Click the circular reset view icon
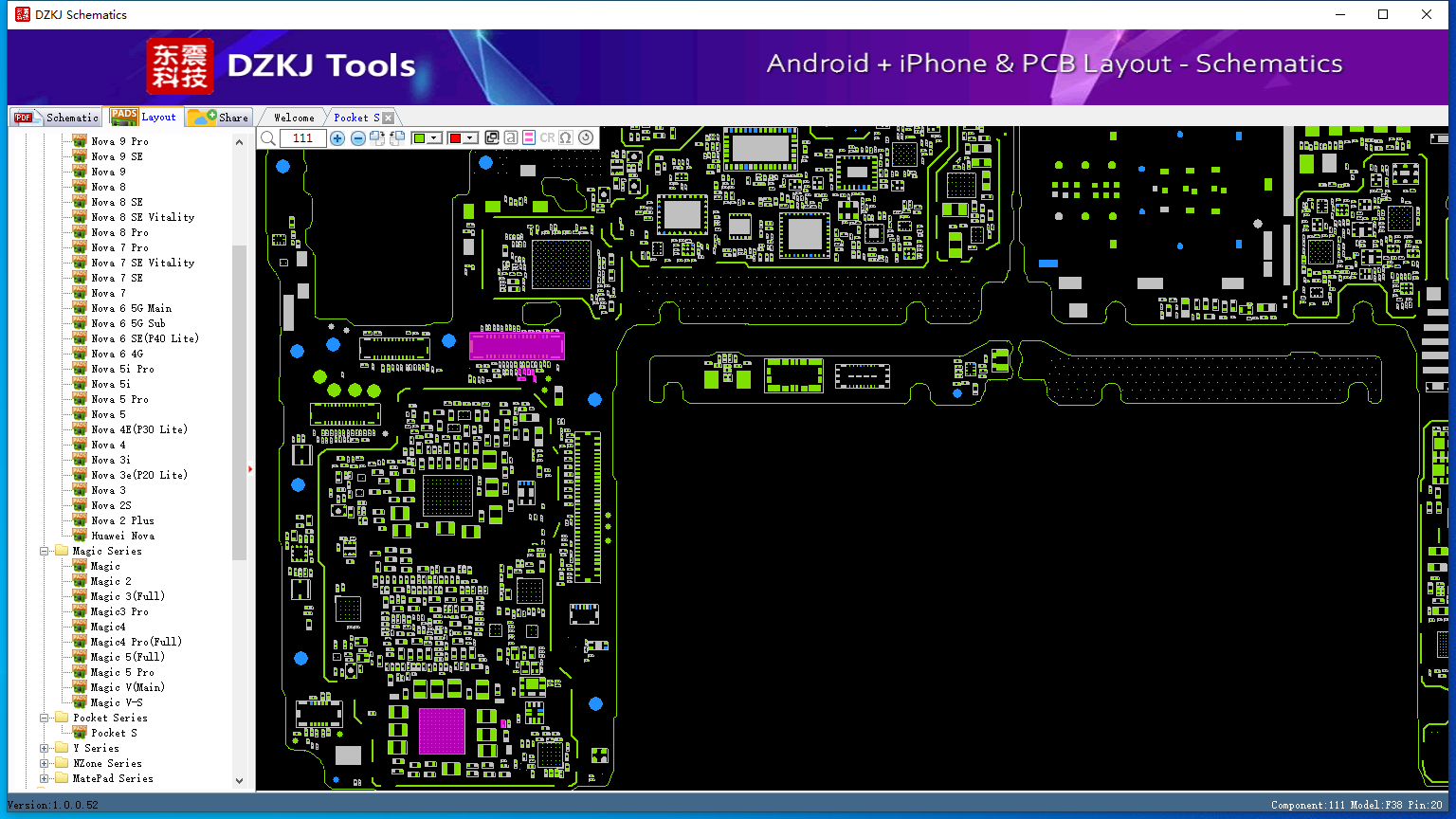 click(586, 137)
